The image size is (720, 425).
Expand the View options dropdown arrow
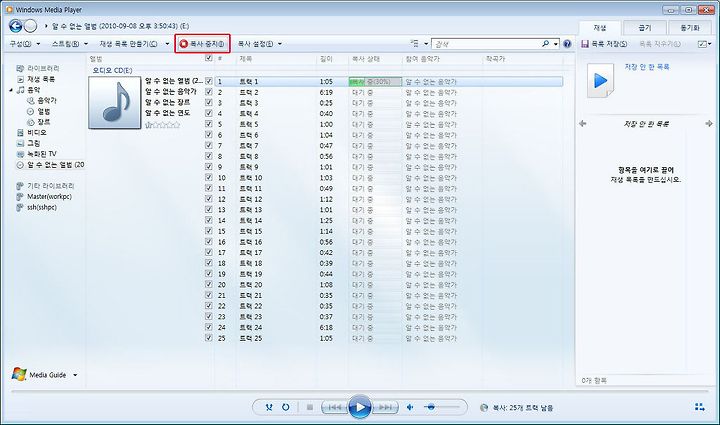426,44
